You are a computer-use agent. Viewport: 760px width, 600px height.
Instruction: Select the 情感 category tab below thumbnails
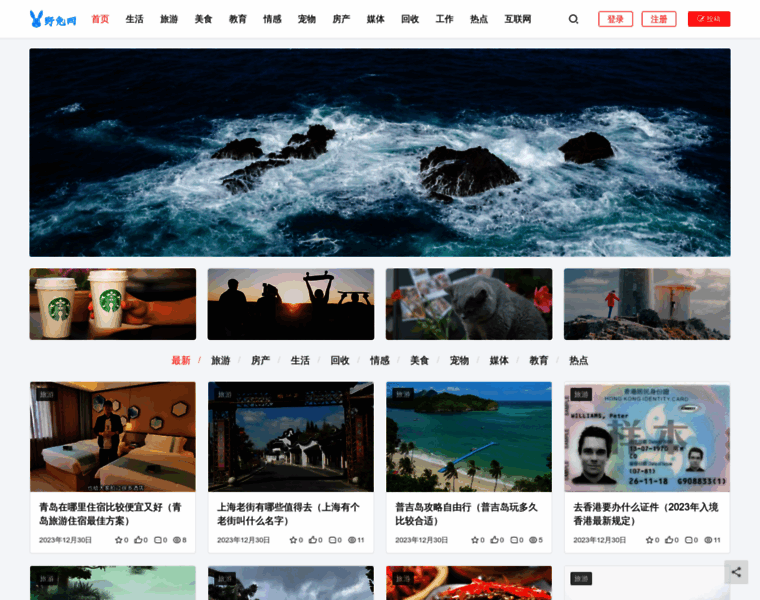point(380,361)
